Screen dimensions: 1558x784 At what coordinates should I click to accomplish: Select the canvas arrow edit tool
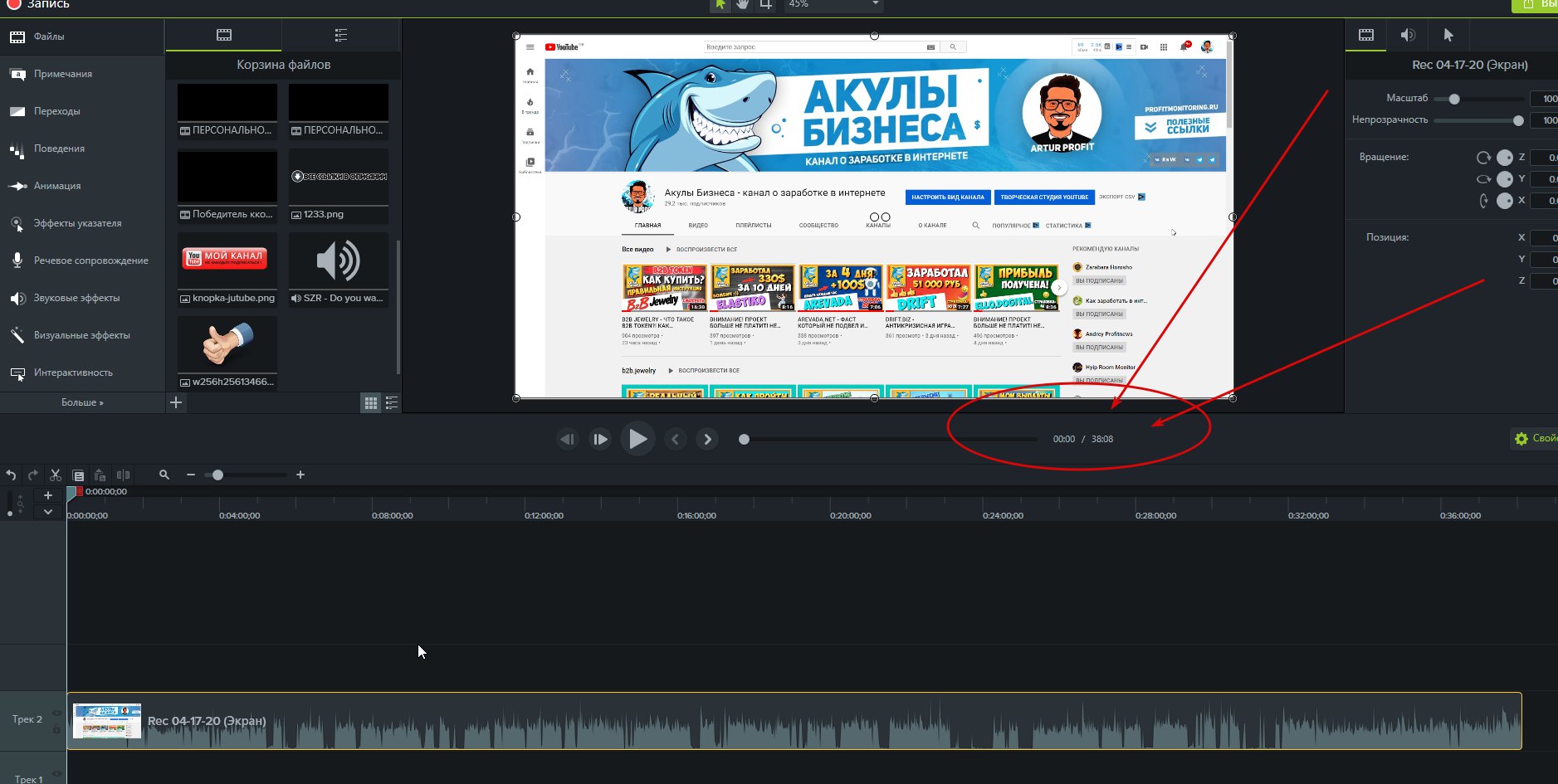720,4
